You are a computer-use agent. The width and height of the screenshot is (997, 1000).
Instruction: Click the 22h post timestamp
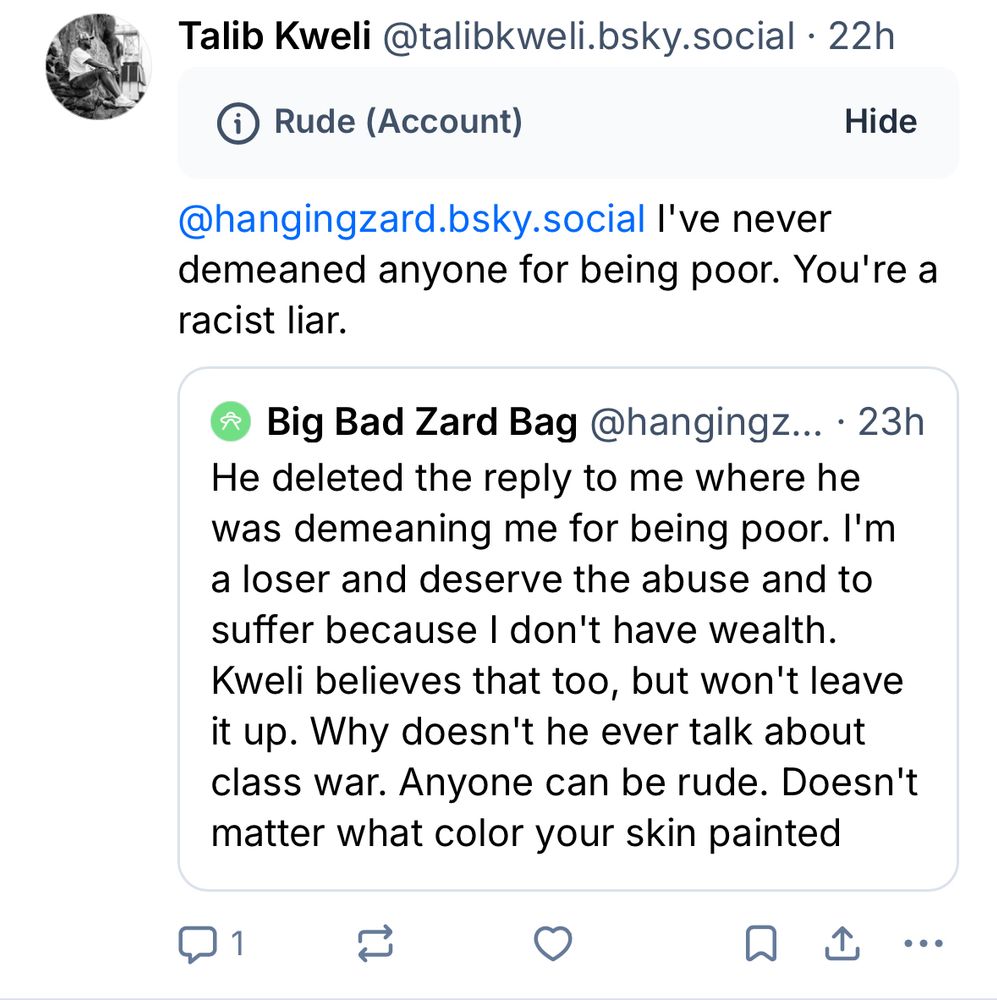[862, 37]
